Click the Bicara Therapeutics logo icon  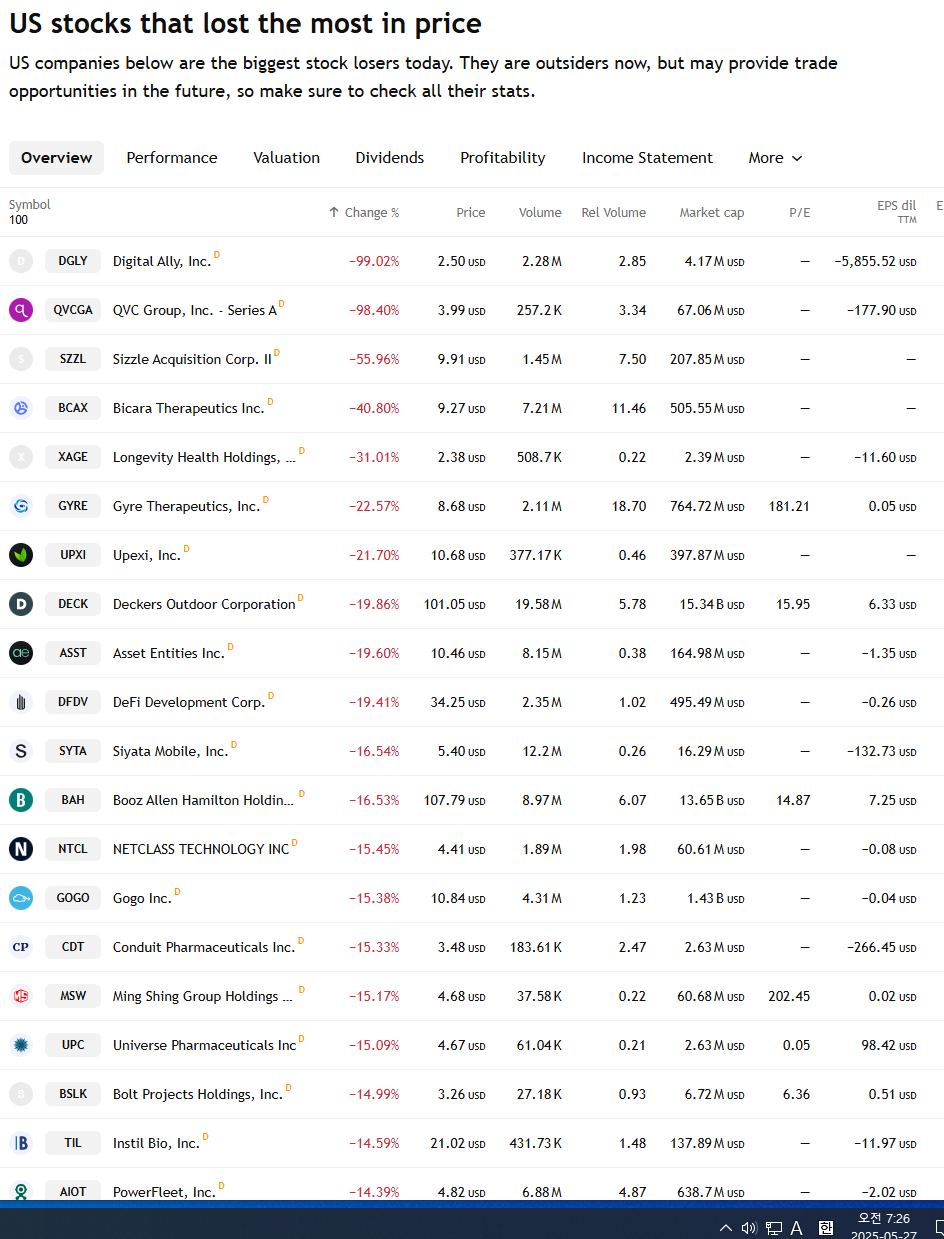[x=21, y=408]
